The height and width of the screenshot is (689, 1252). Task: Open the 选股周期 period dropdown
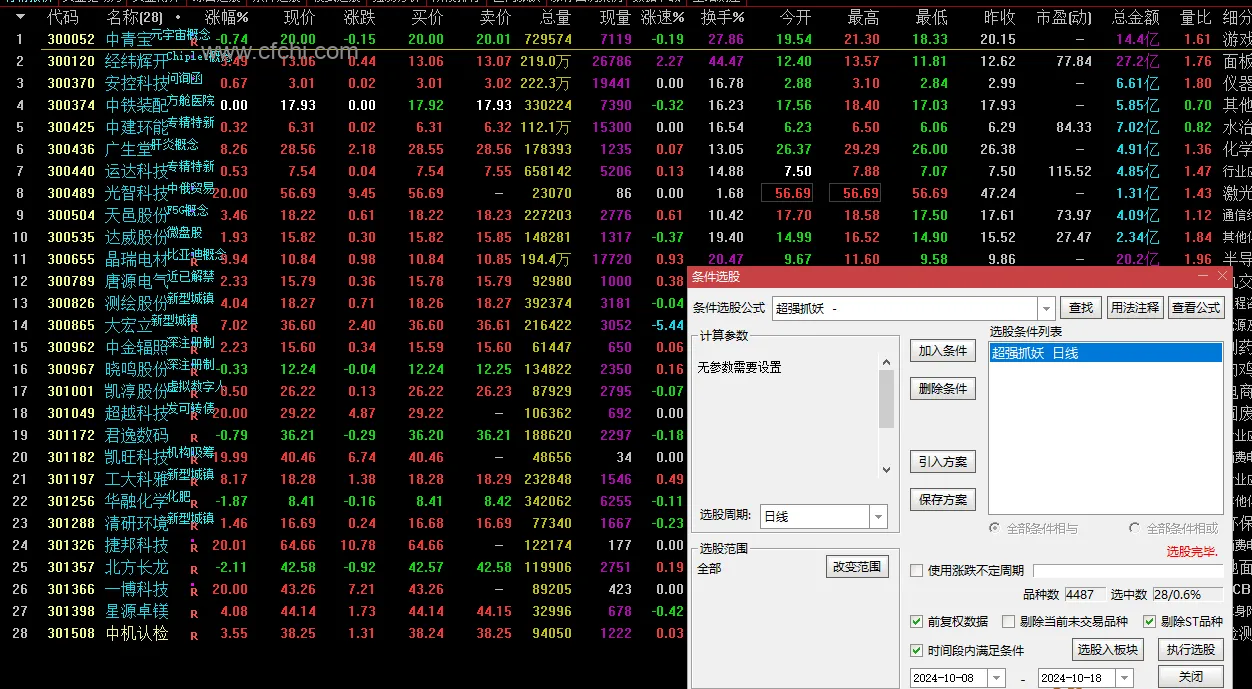pyautogui.click(x=878, y=517)
